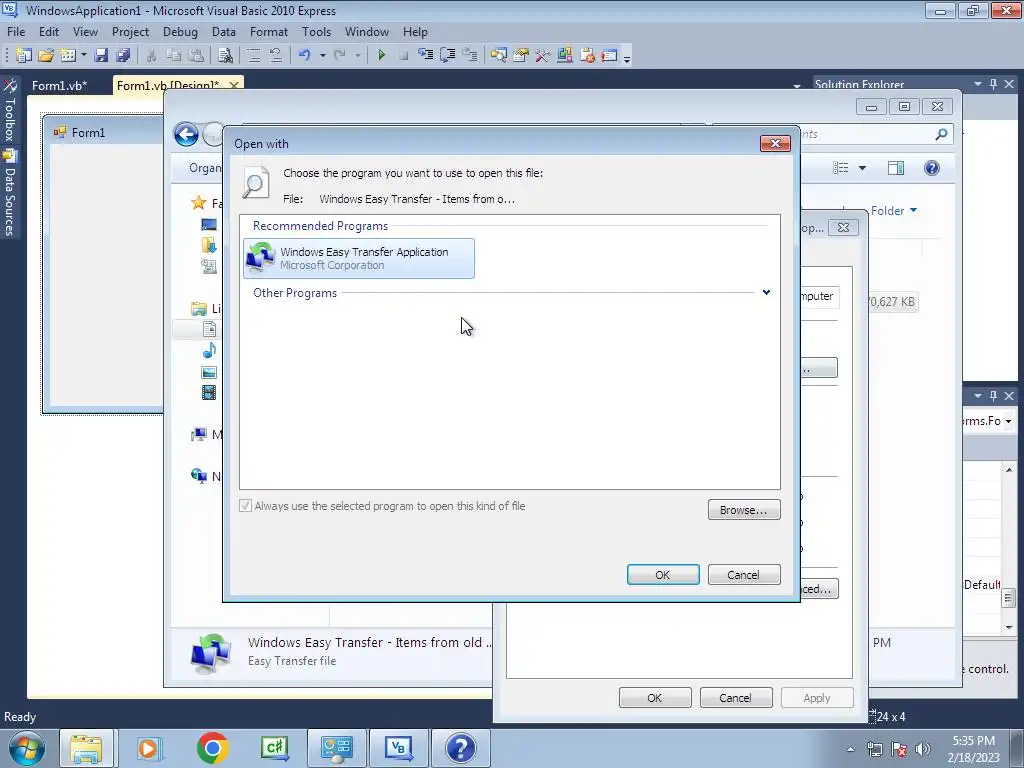Click the New Project toolbar icon
The height and width of the screenshot is (768, 1024).
click(x=24, y=56)
